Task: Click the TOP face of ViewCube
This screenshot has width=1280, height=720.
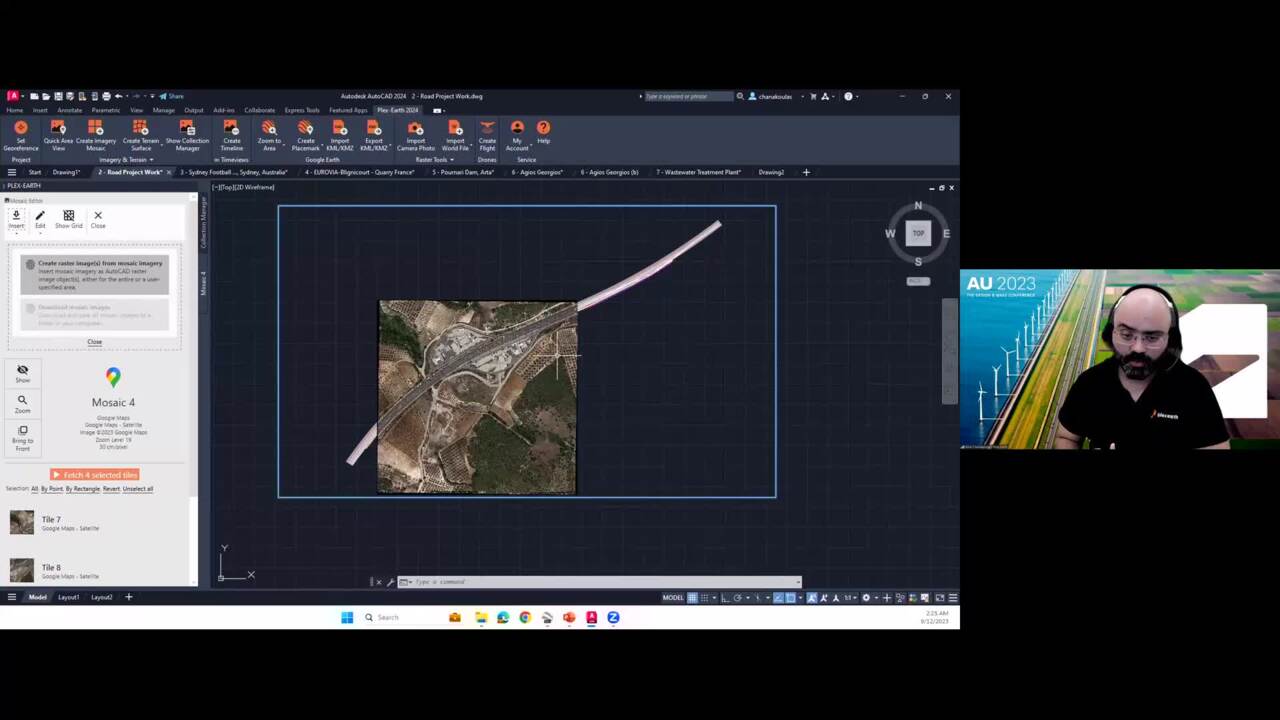Action: (x=918, y=233)
